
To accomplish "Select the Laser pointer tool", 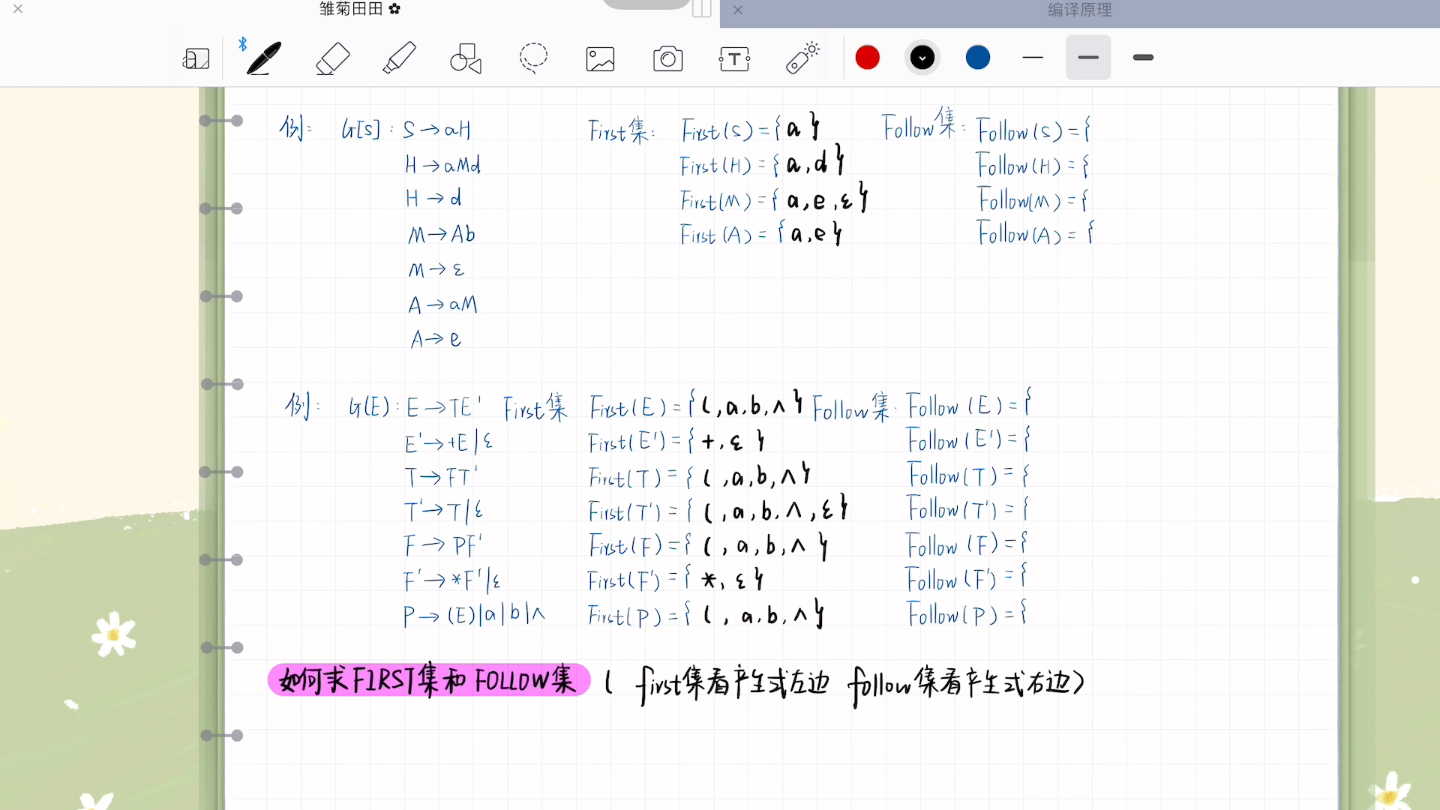I will click(x=802, y=58).
